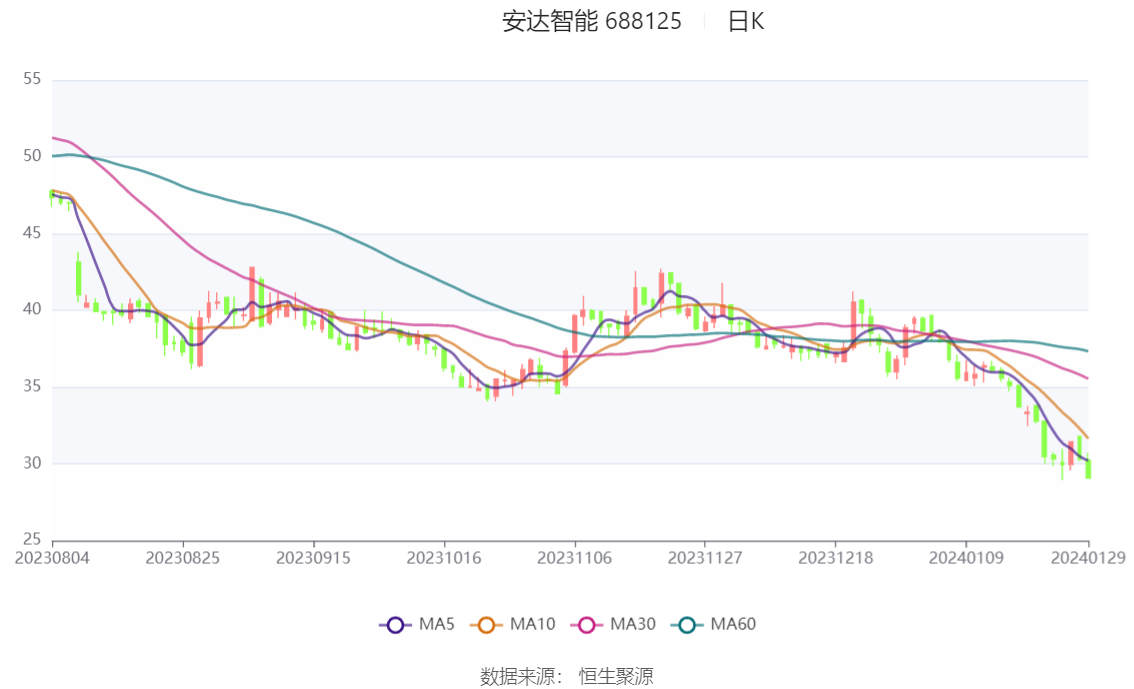Click the y-axis value 30

point(32,463)
